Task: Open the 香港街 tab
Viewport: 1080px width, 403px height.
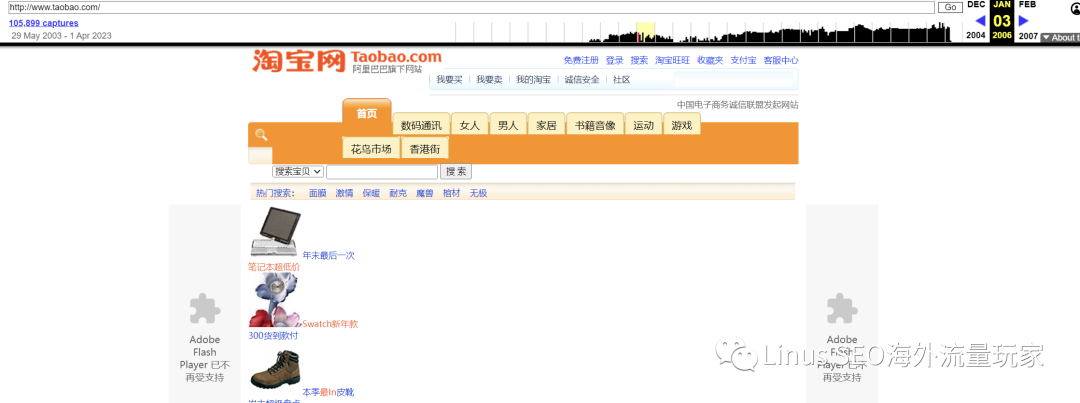Action: (x=425, y=148)
